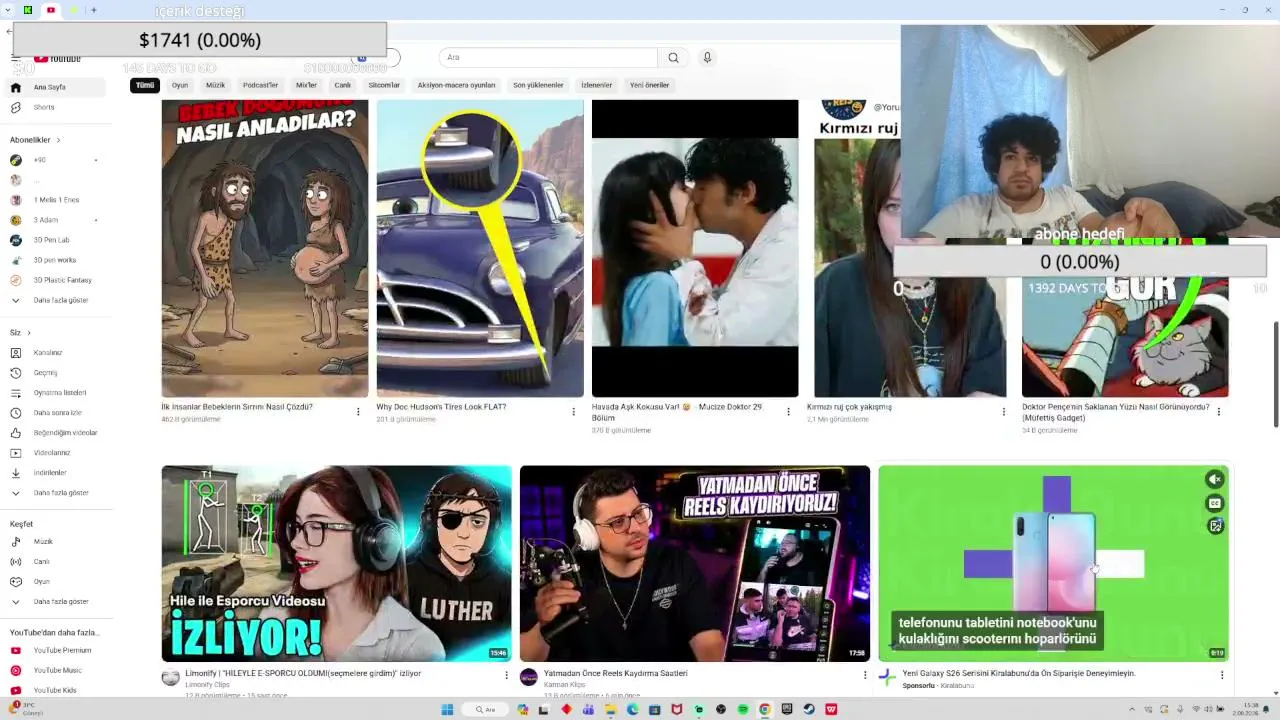Select the Son yüklenenler filter chip
The height and width of the screenshot is (720, 1280).
point(539,85)
